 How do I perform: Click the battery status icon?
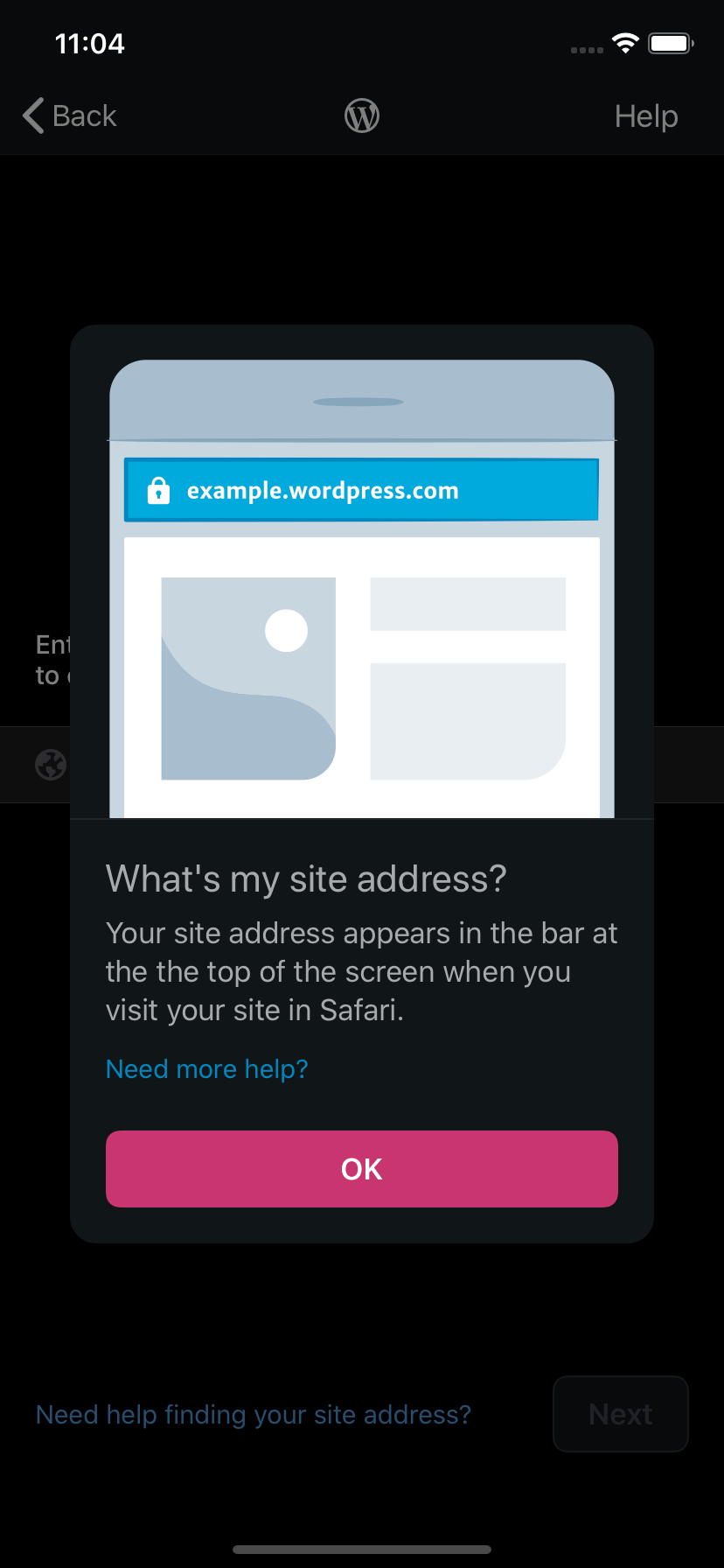[x=672, y=44]
